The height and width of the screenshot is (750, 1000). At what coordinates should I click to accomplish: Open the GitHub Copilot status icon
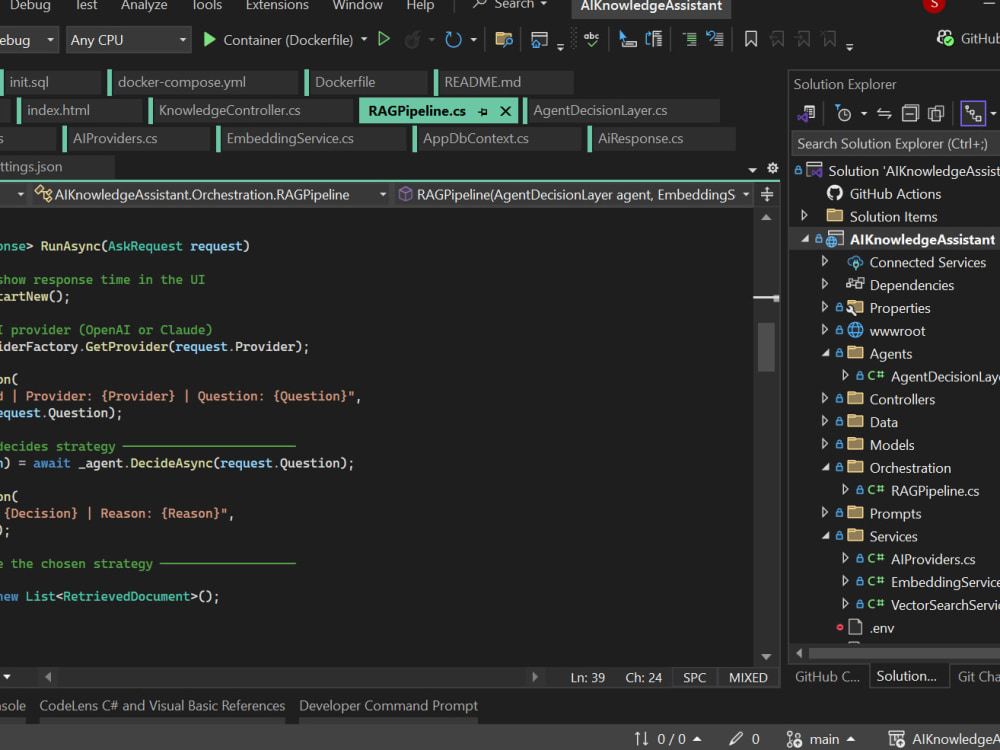[945, 38]
